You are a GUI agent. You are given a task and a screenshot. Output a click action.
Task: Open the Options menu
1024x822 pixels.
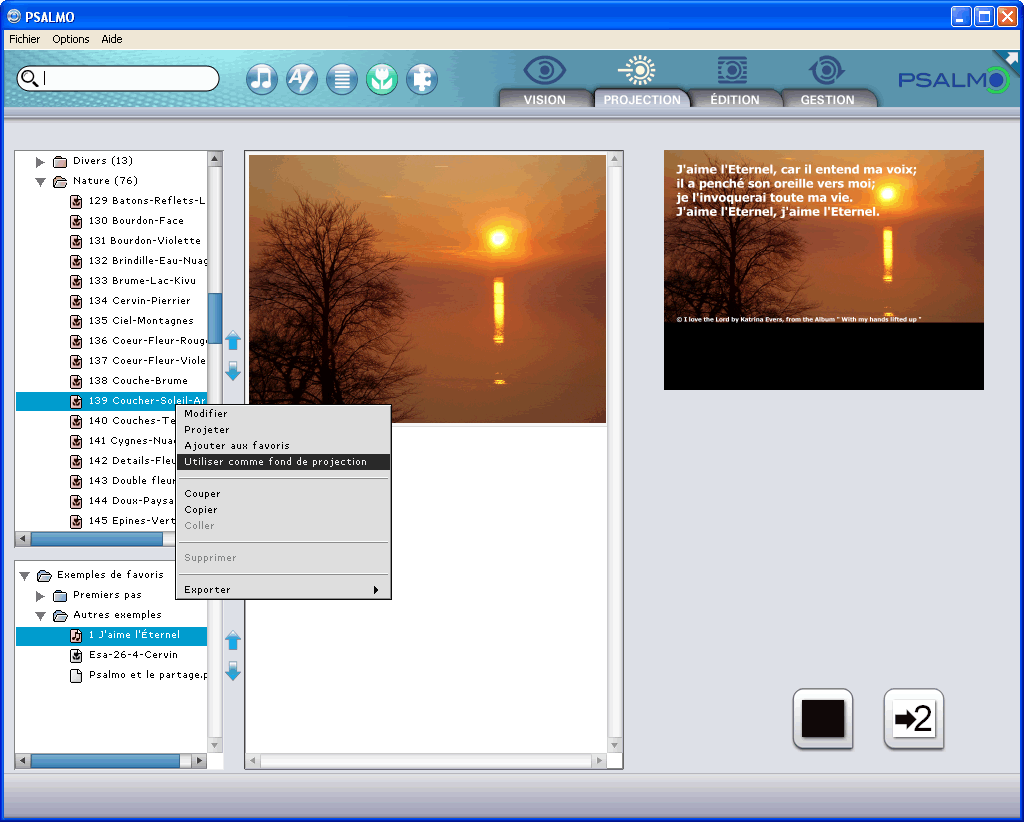tap(71, 39)
